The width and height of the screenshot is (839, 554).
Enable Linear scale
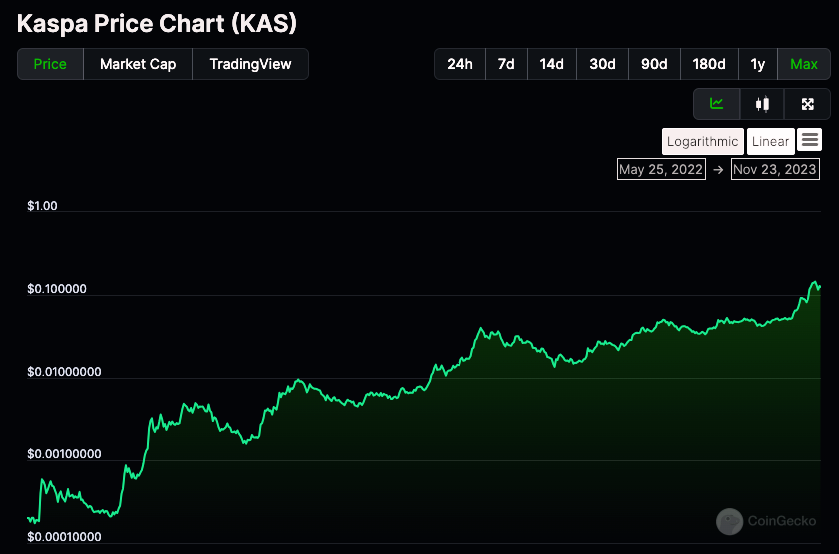[x=771, y=141]
